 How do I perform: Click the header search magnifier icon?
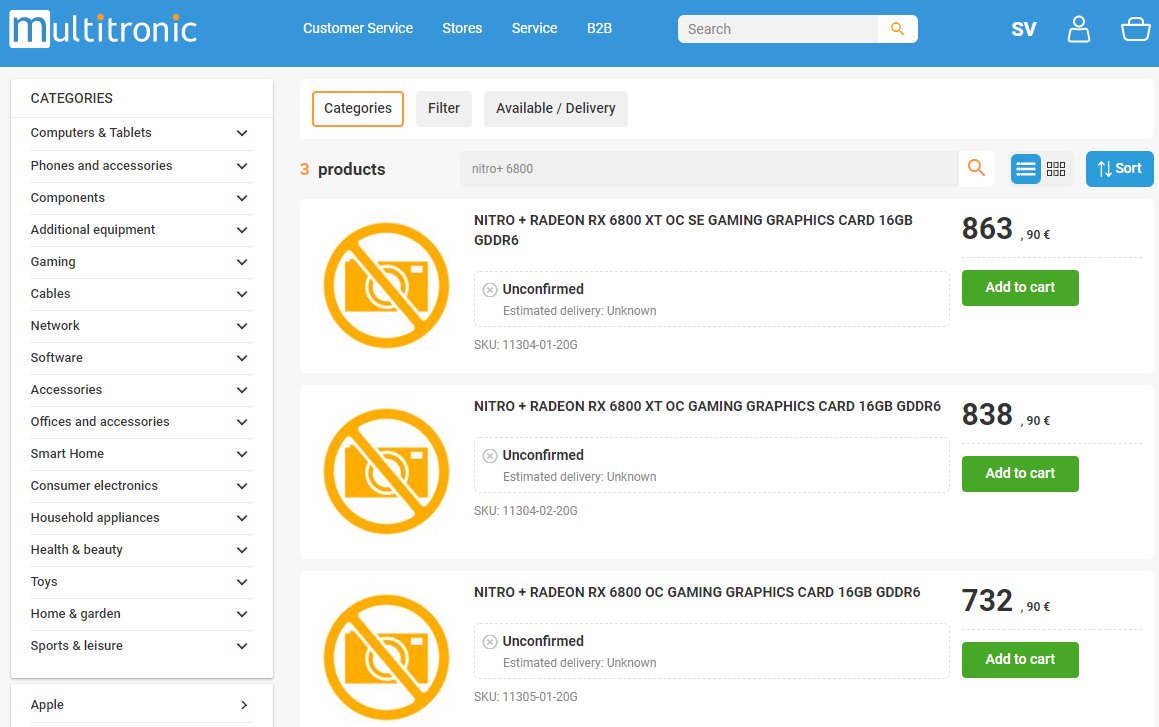(897, 29)
